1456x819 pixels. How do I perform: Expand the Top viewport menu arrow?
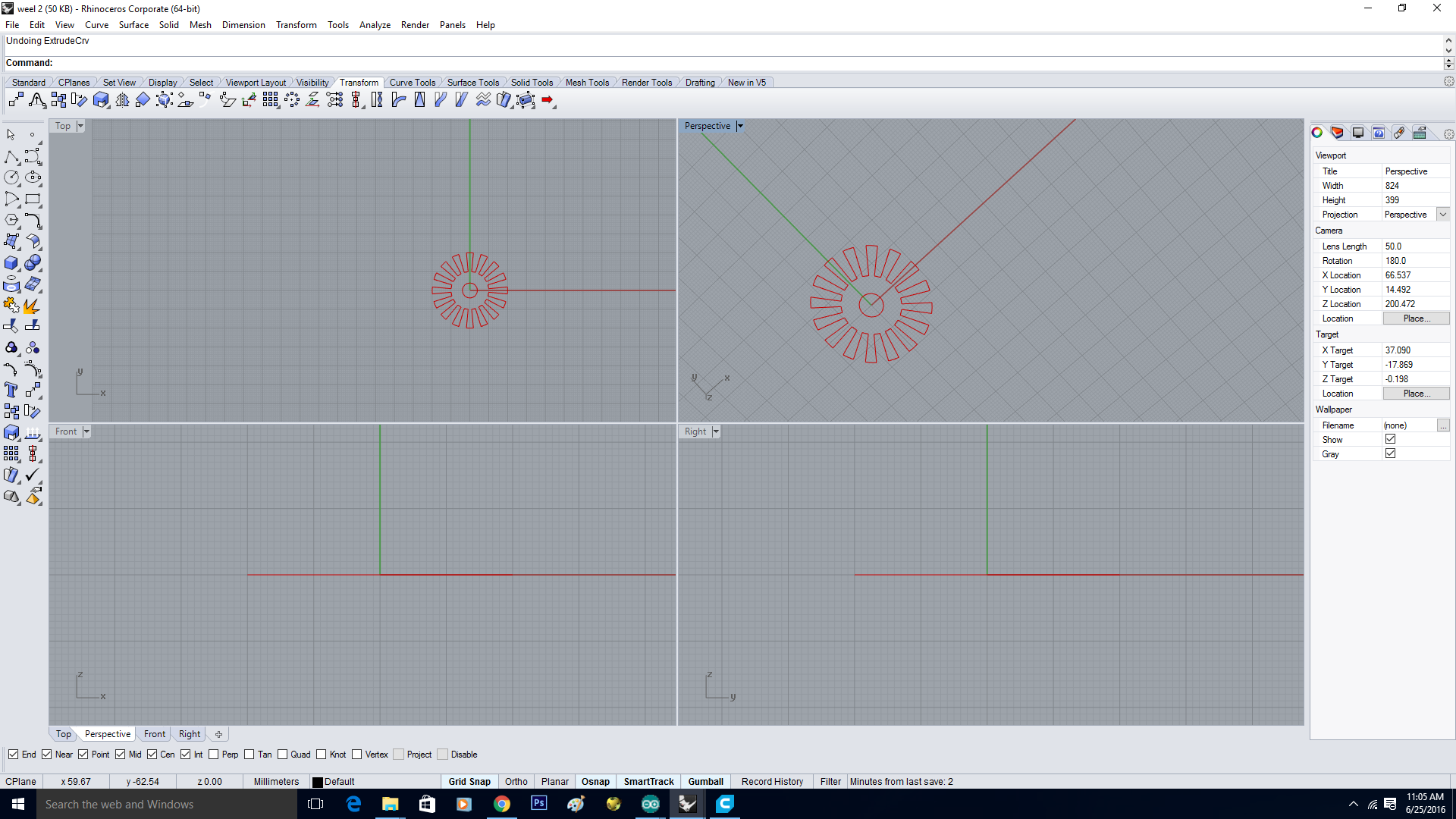pyautogui.click(x=80, y=126)
